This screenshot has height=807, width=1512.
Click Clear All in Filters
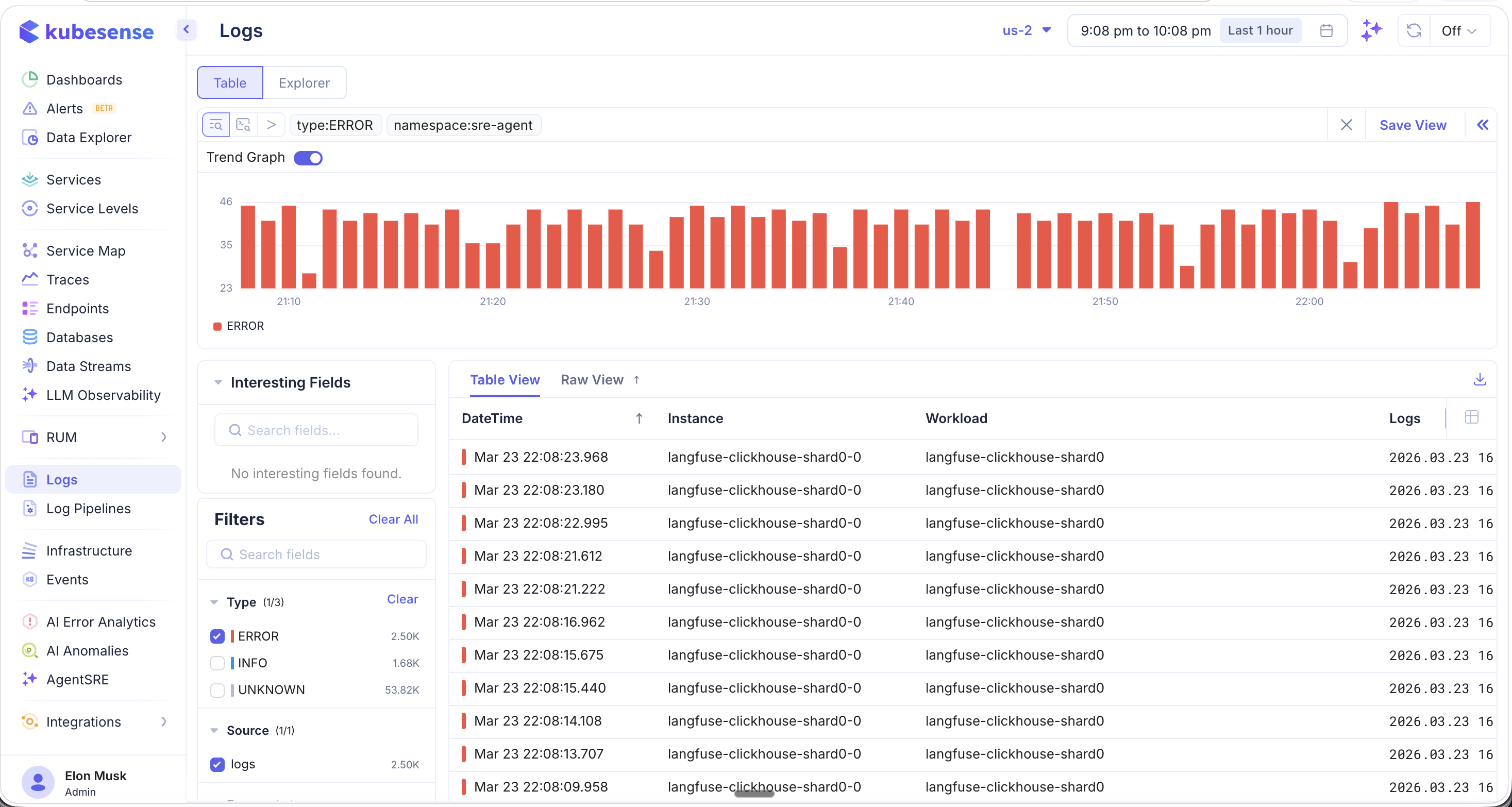pos(393,519)
